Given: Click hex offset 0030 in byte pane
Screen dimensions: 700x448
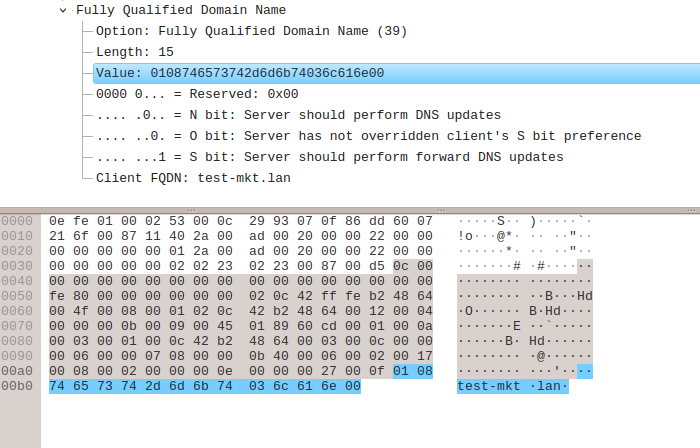Looking at the screenshot, I should [x=17, y=266].
